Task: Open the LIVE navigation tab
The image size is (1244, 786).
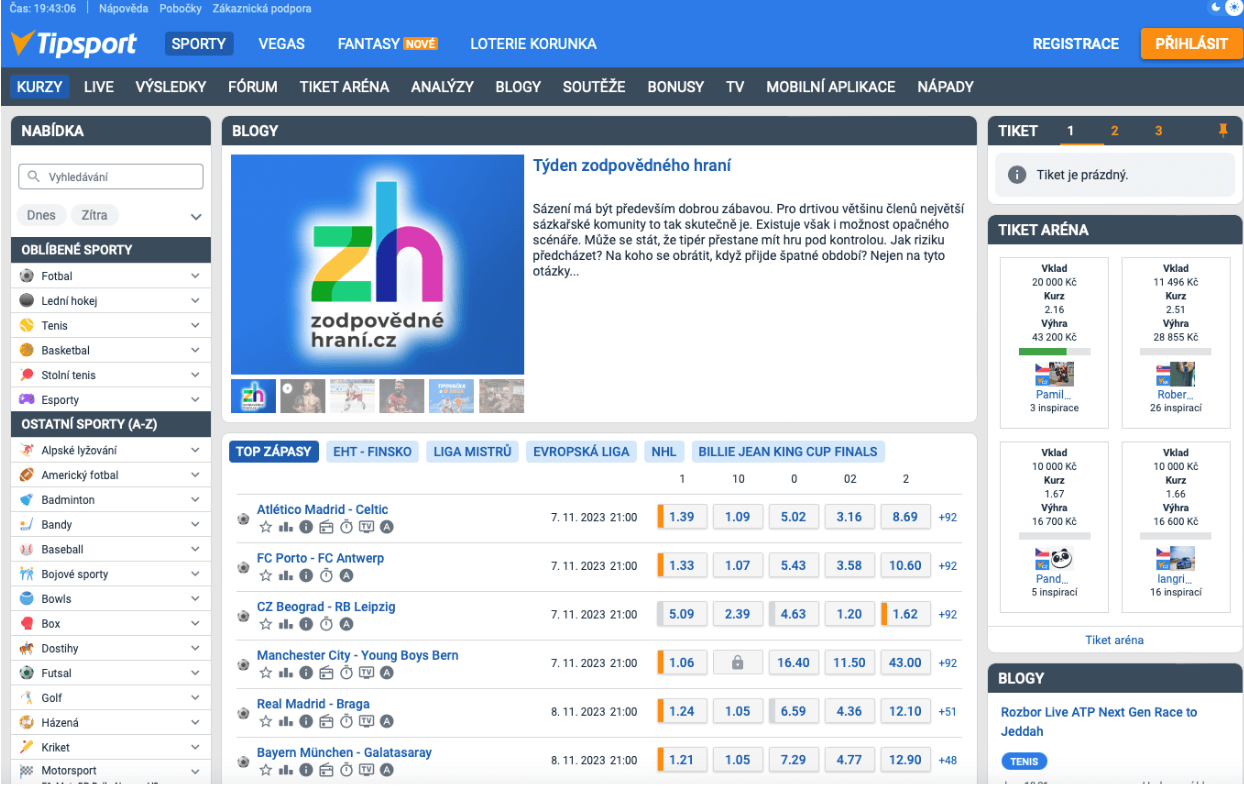Action: point(99,87)
